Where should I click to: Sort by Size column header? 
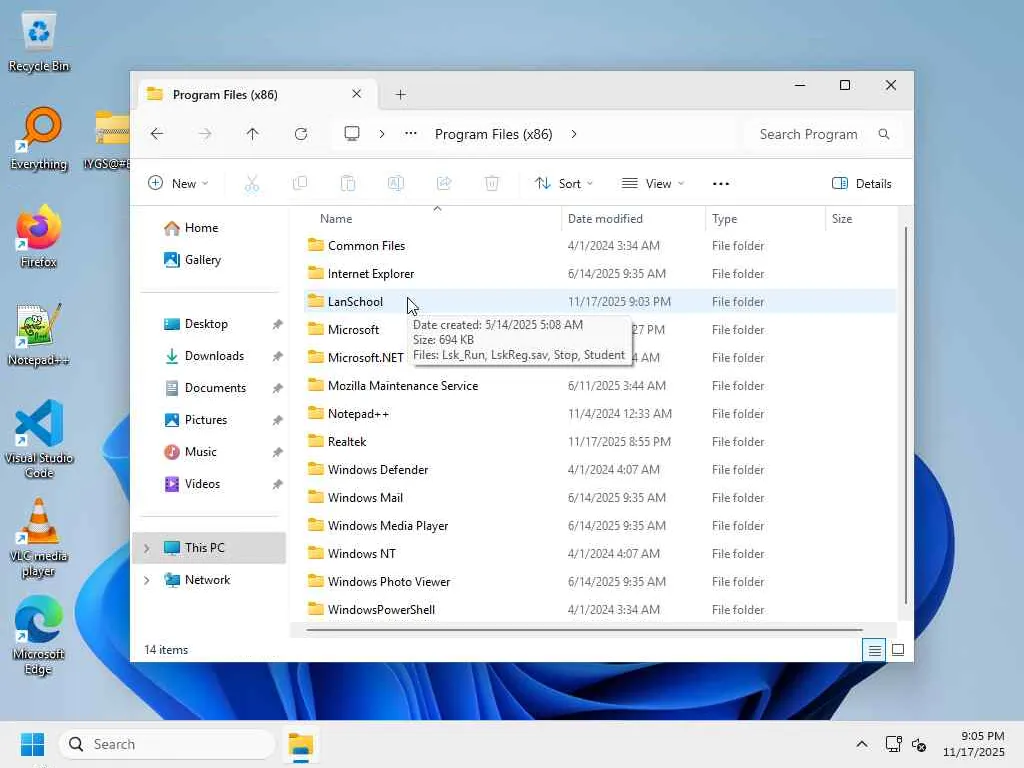point(861,219)
